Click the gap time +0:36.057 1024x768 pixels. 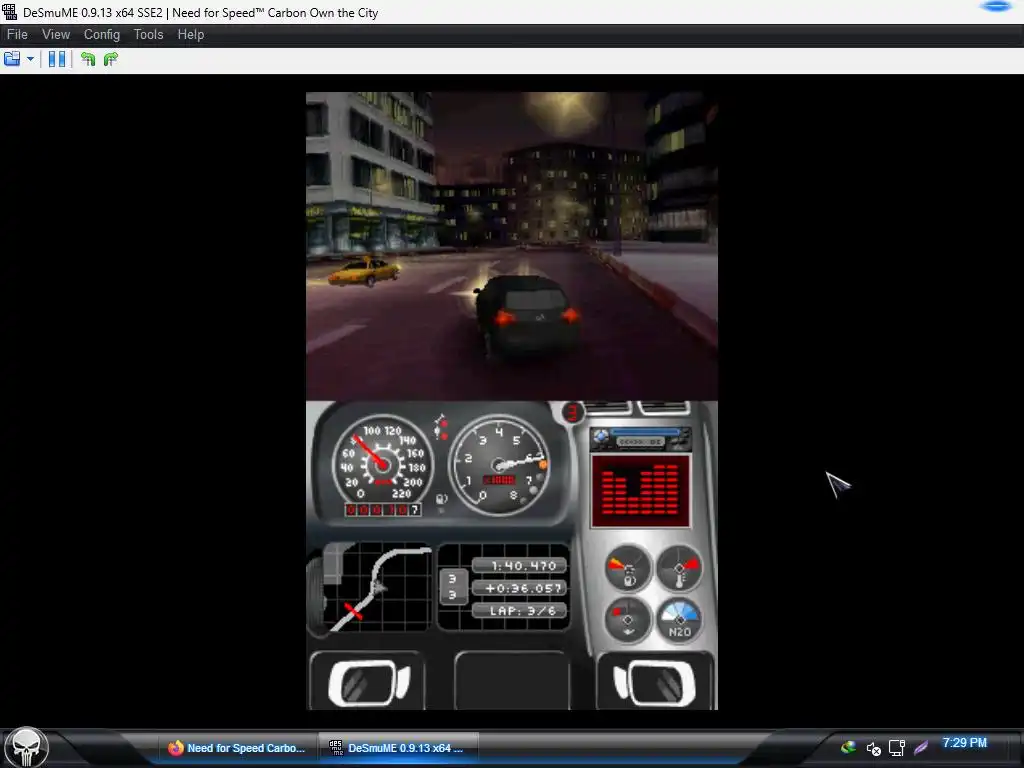(x=520, y=588)
